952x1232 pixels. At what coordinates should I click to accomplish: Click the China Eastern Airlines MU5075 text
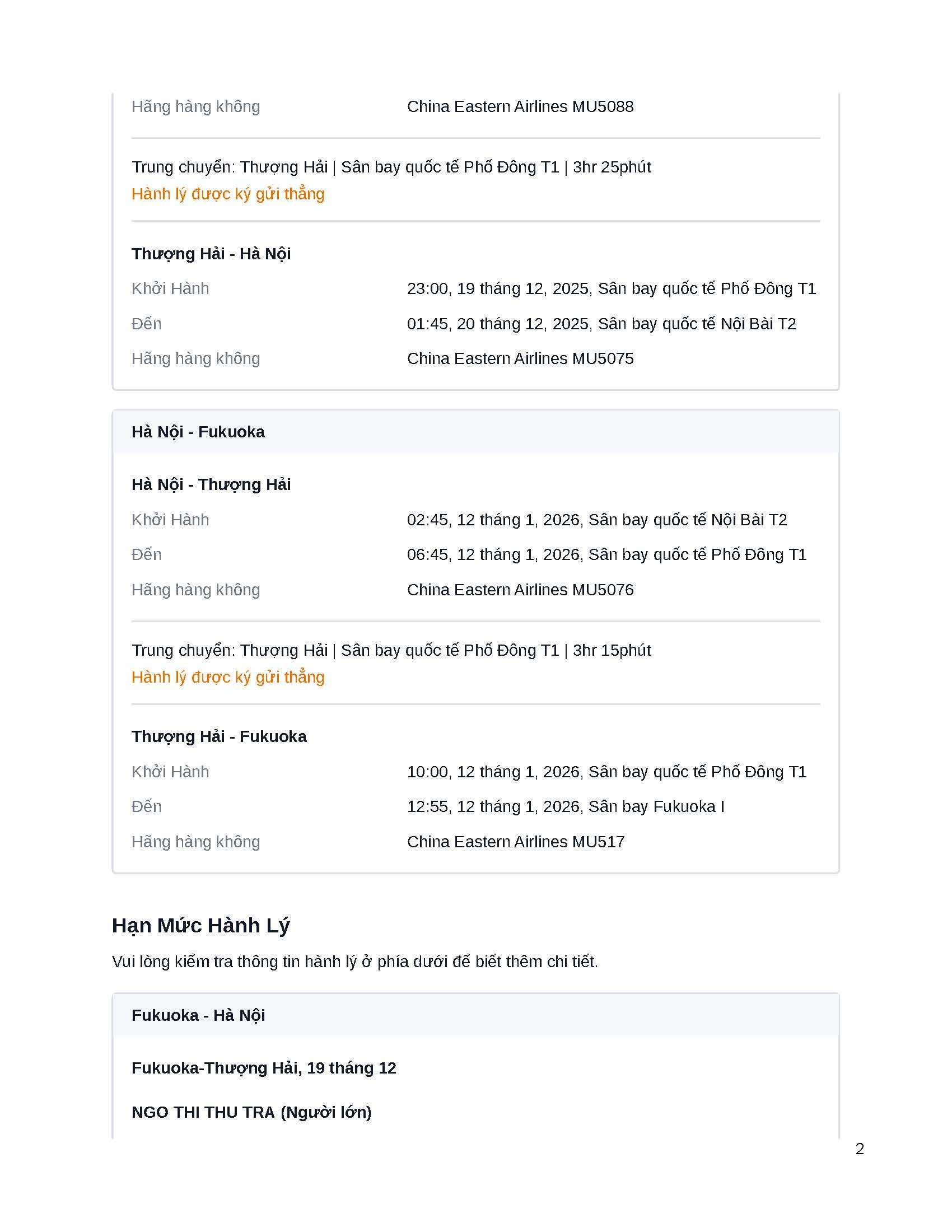520,359
